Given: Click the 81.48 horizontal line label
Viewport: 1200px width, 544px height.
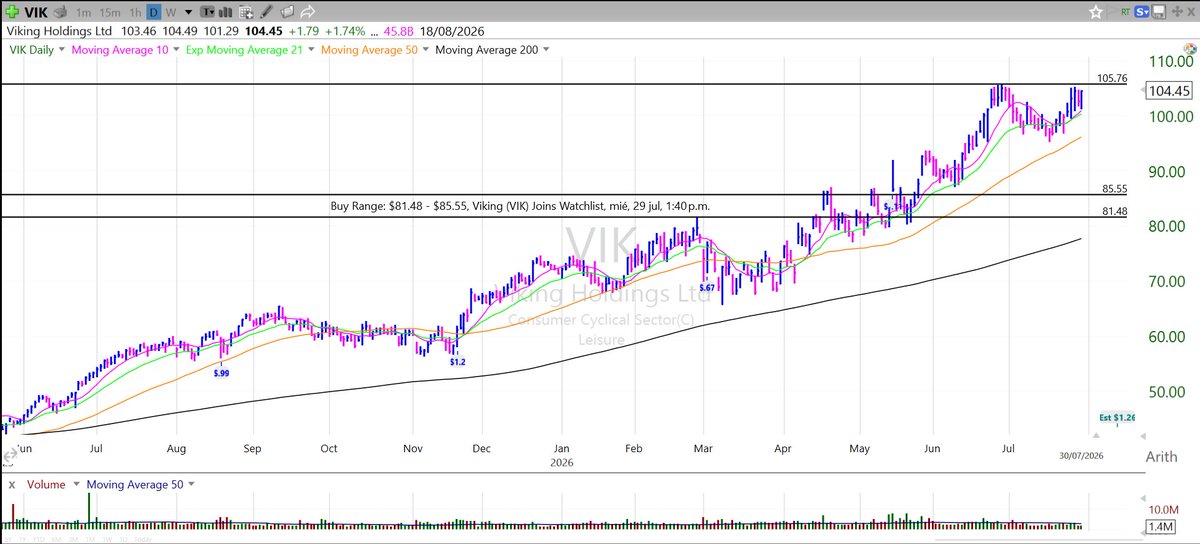Looking at the screenshot, I should 1115,211.
